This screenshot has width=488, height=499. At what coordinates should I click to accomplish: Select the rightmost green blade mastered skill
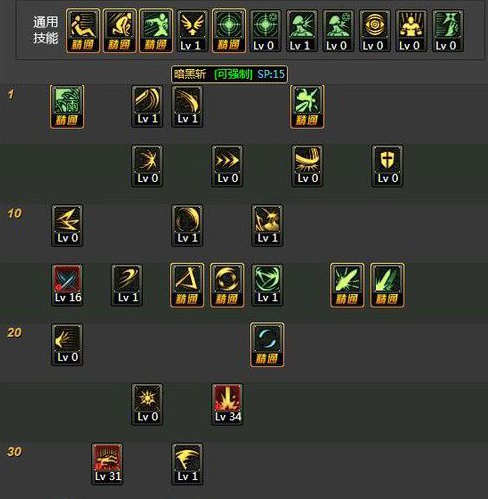point(387,285)
